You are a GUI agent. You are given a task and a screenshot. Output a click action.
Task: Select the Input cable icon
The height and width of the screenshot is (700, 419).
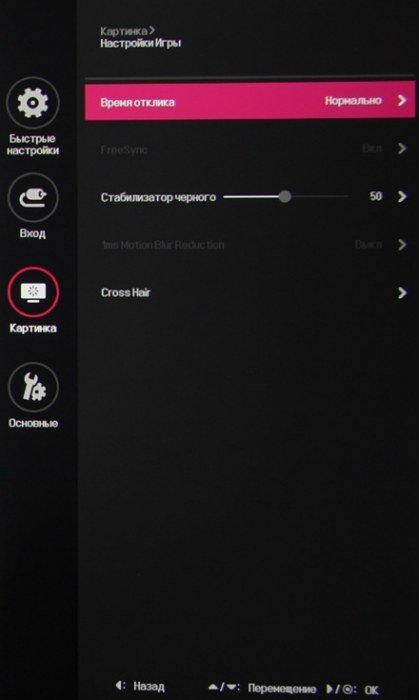(33, 198)
